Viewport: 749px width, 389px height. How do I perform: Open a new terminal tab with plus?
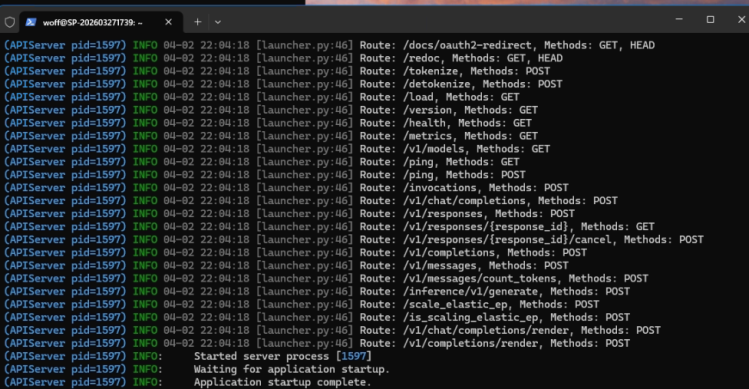[x=197, y=22]
